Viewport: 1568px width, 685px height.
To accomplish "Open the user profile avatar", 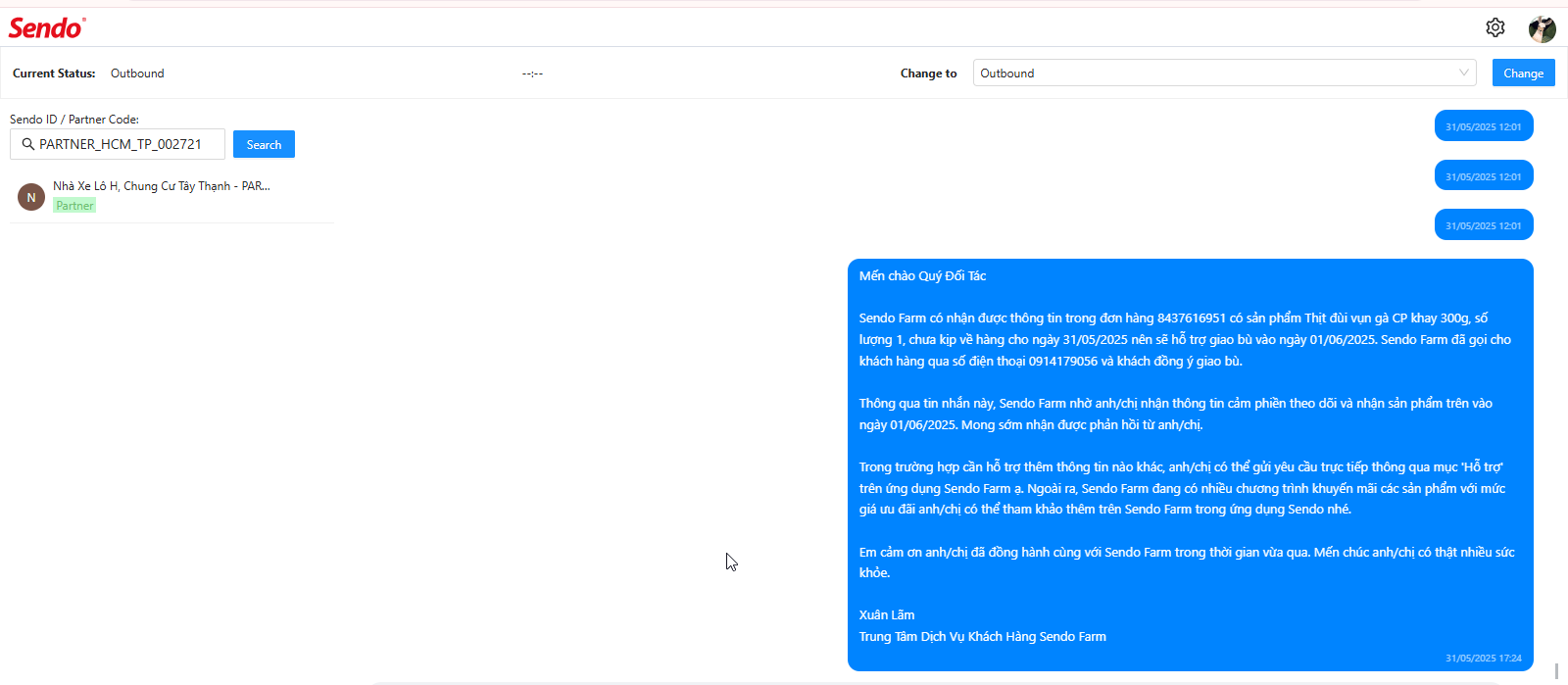I will (1543, 28).
